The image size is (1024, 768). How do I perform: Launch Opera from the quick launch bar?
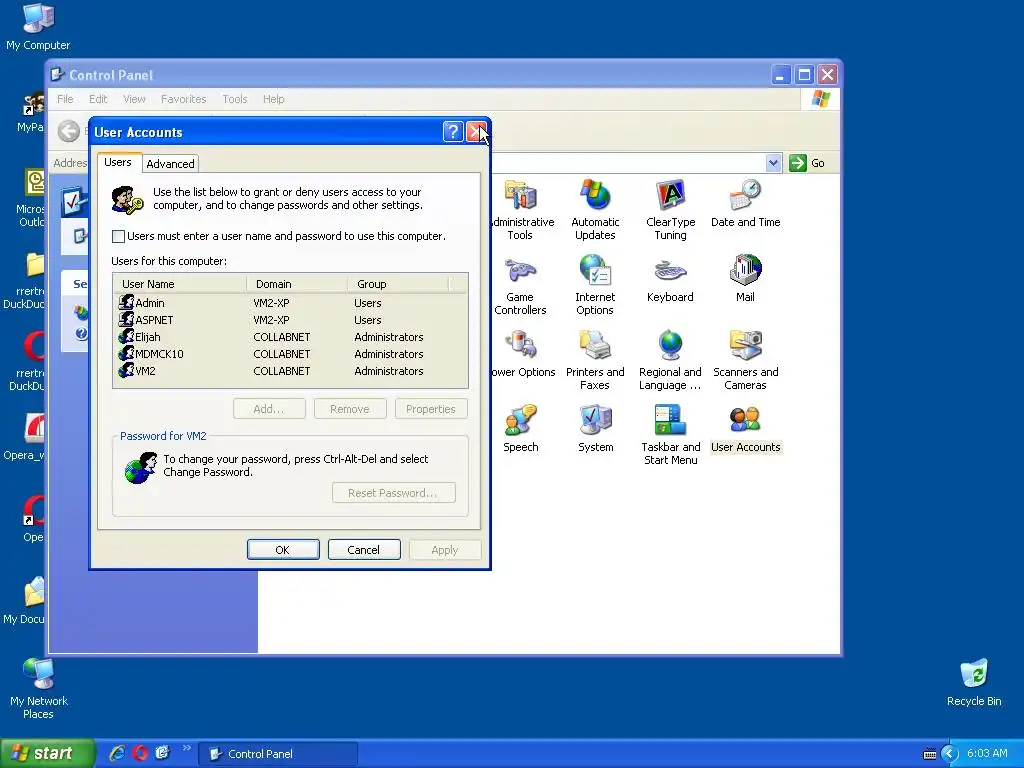[140, 753]
